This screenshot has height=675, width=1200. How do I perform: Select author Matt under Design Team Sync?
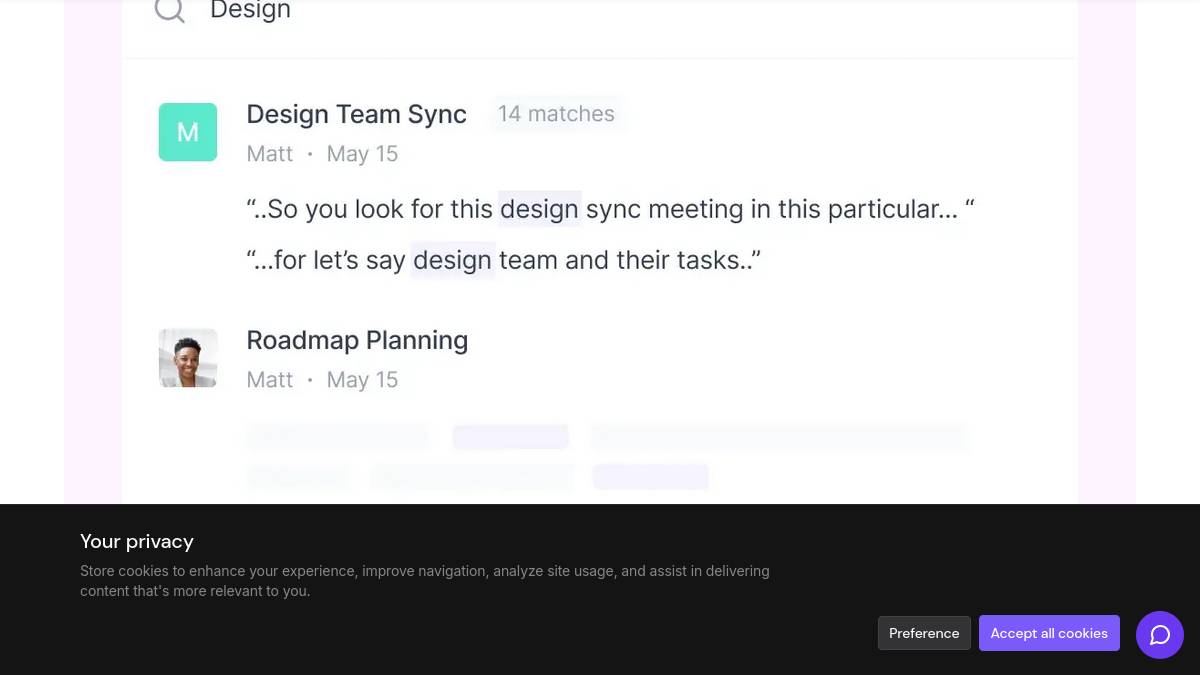click(270, 154)
